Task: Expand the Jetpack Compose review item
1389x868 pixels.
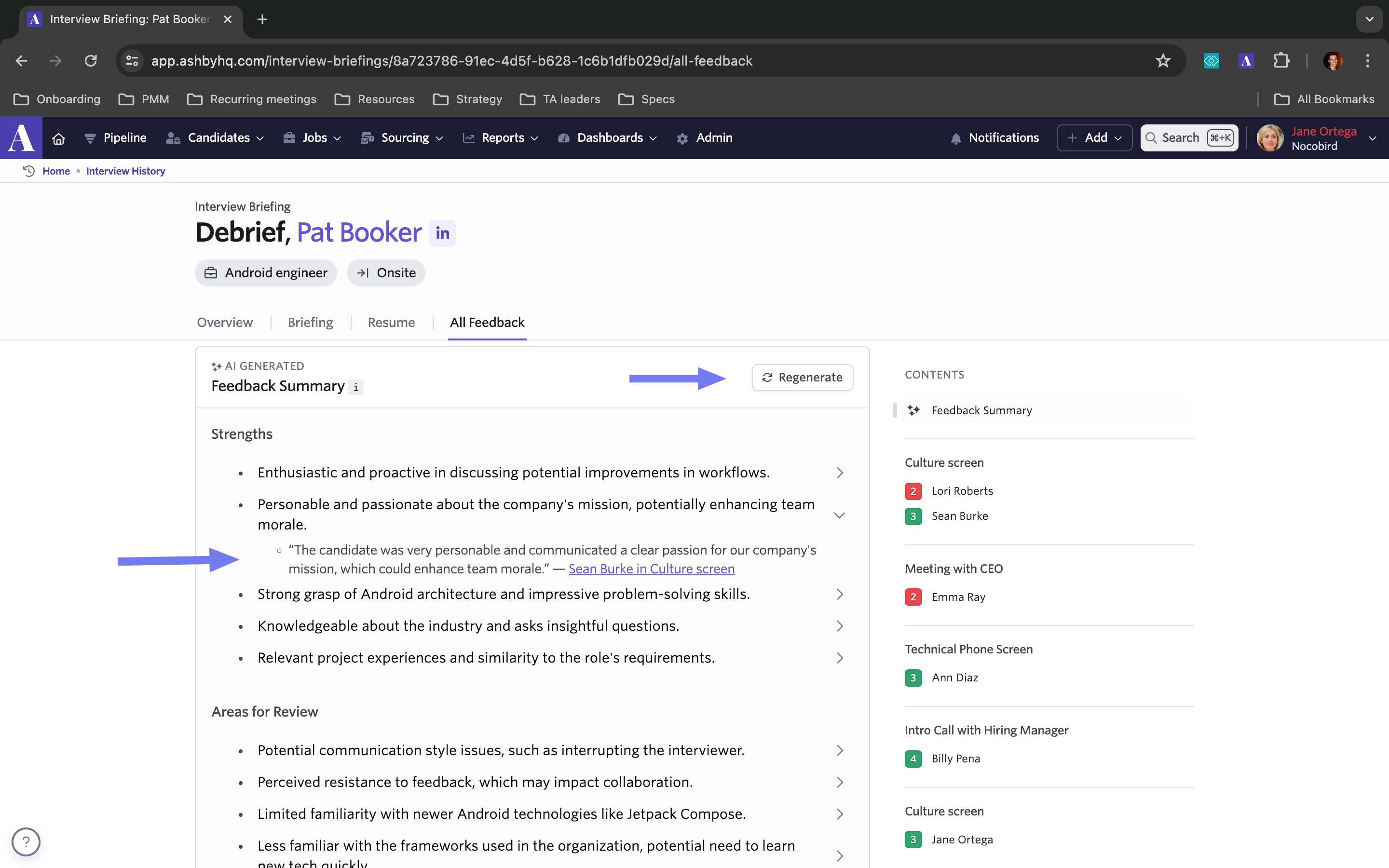Action: pos(839,814)
